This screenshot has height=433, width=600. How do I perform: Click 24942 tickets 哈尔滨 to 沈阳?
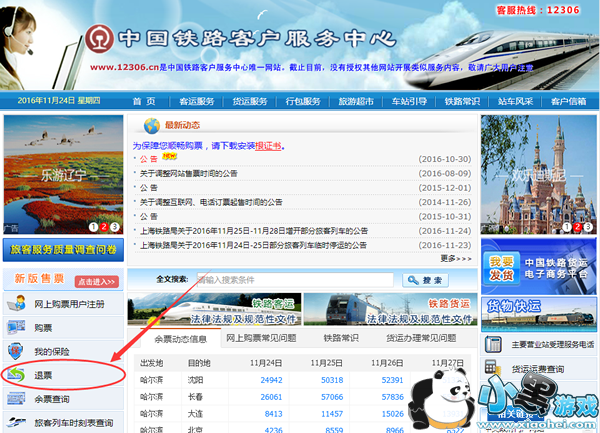[271, 380]
